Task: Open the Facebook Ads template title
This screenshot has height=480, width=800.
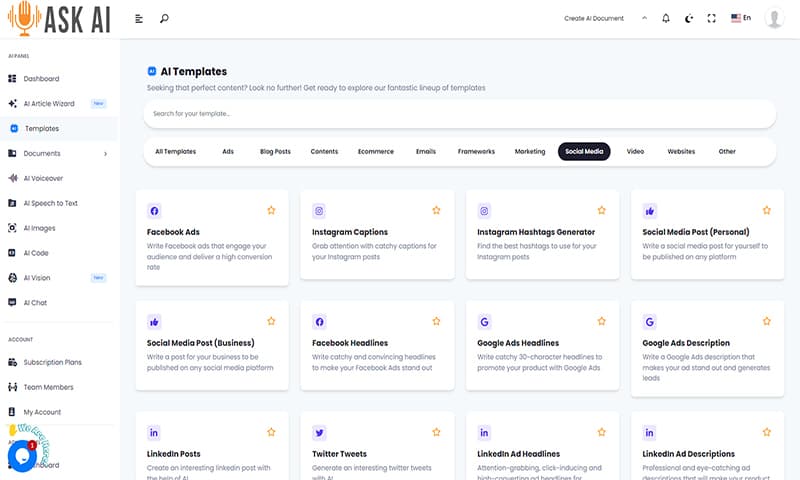Action: [173, 232]
